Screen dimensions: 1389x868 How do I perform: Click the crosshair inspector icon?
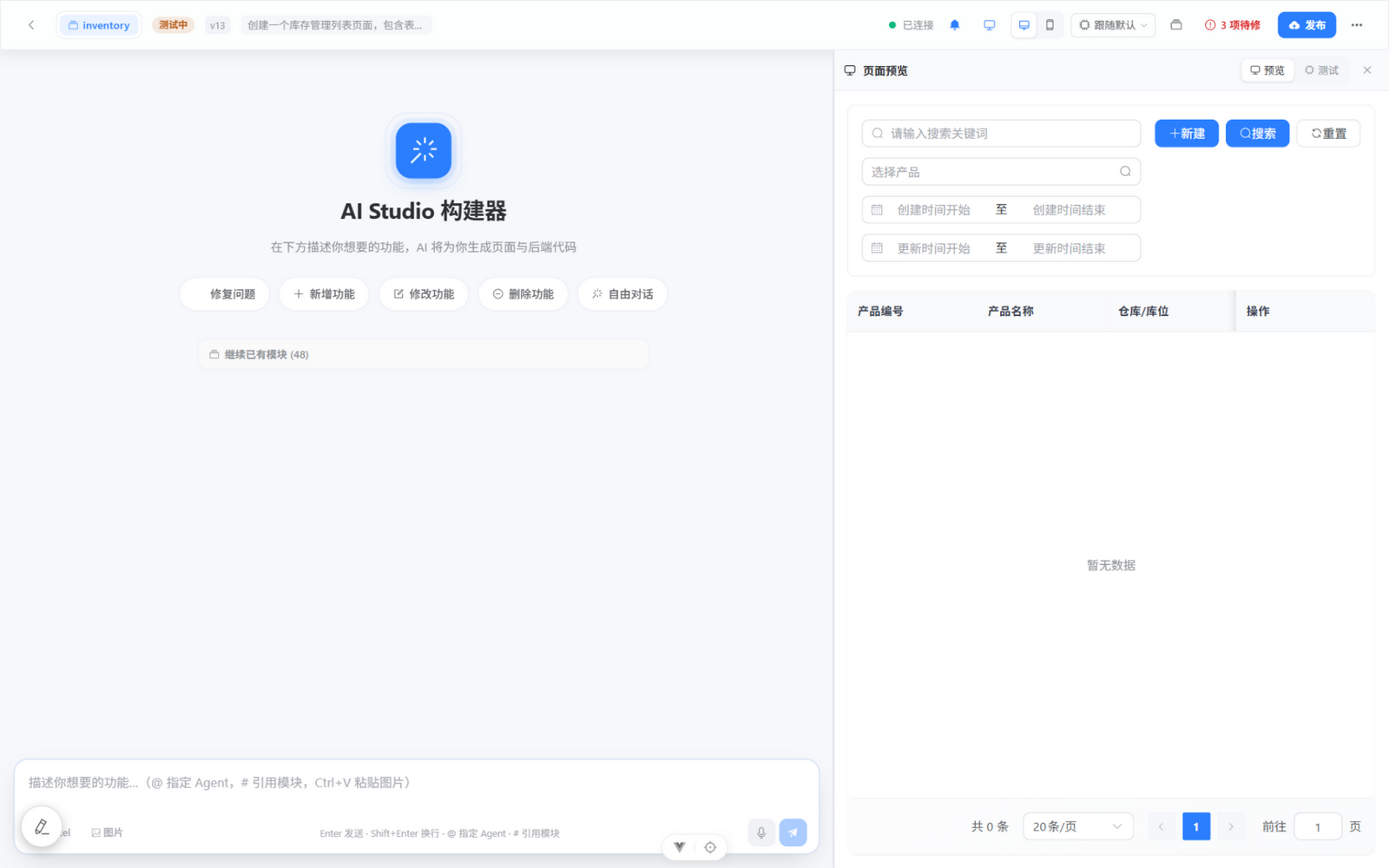[x=710, y=847]
